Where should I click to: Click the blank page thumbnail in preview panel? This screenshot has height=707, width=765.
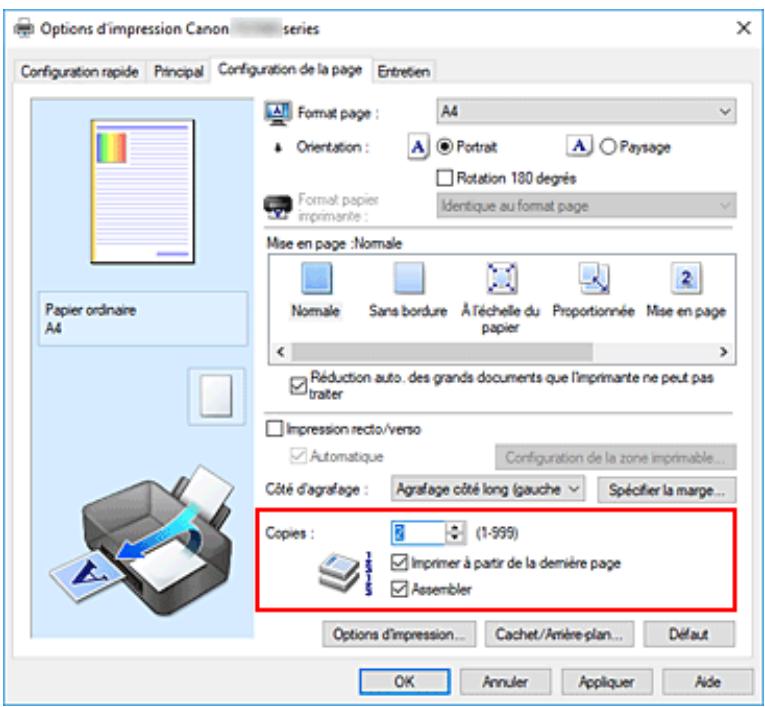[216, 396]
